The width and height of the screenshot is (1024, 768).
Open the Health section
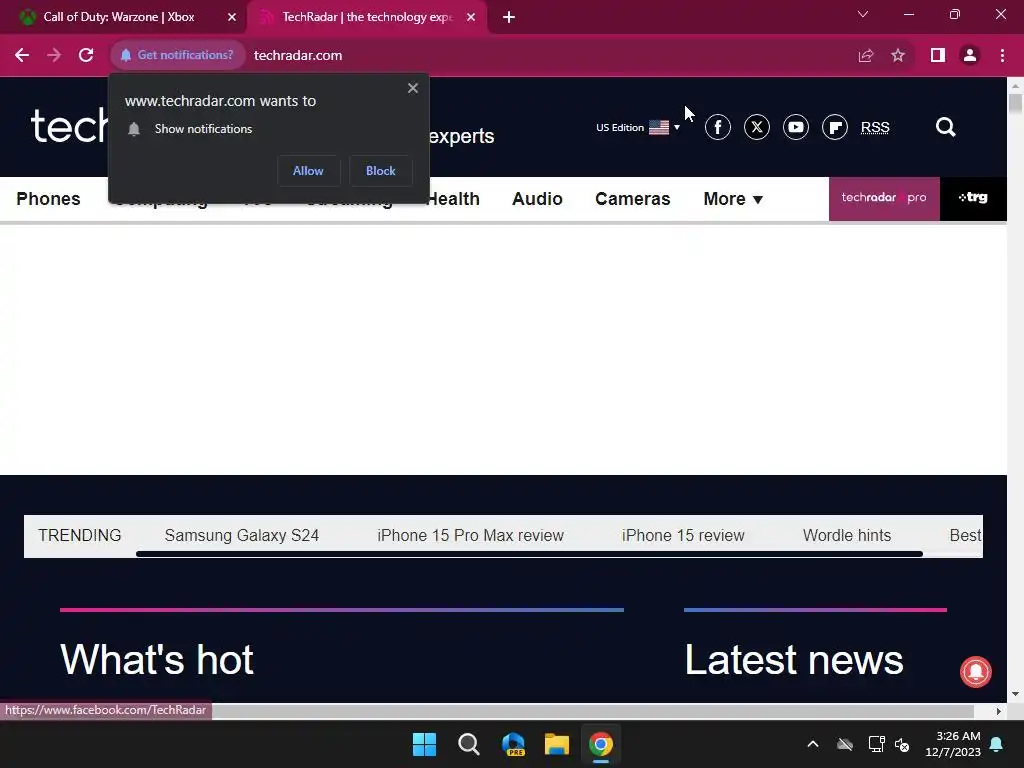453,199
